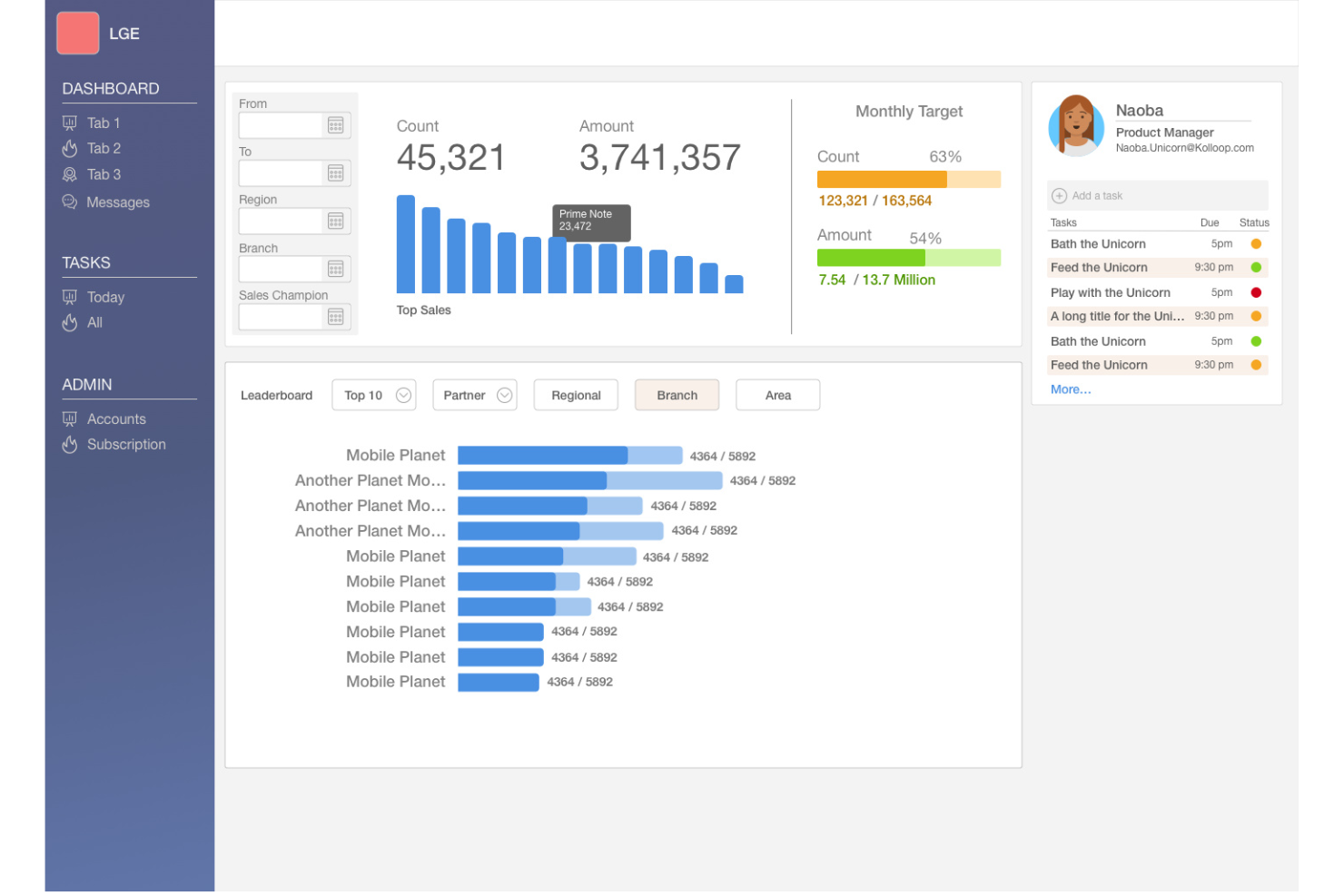Open the Branch field picker icon
Screen dimensions: 1344x896
click(x=336, y=270)
